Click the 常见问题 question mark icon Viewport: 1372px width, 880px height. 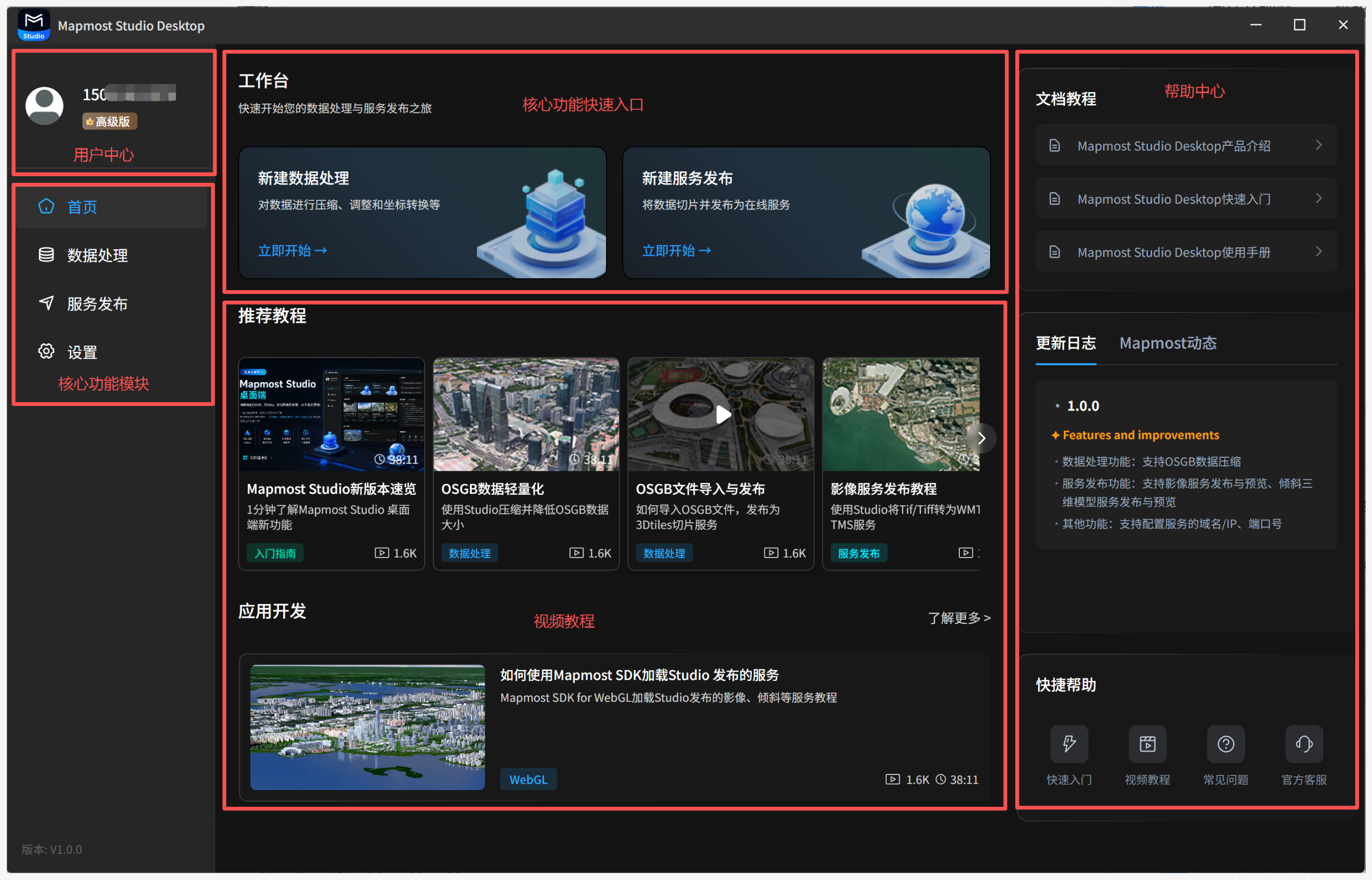click(1226, 744)
